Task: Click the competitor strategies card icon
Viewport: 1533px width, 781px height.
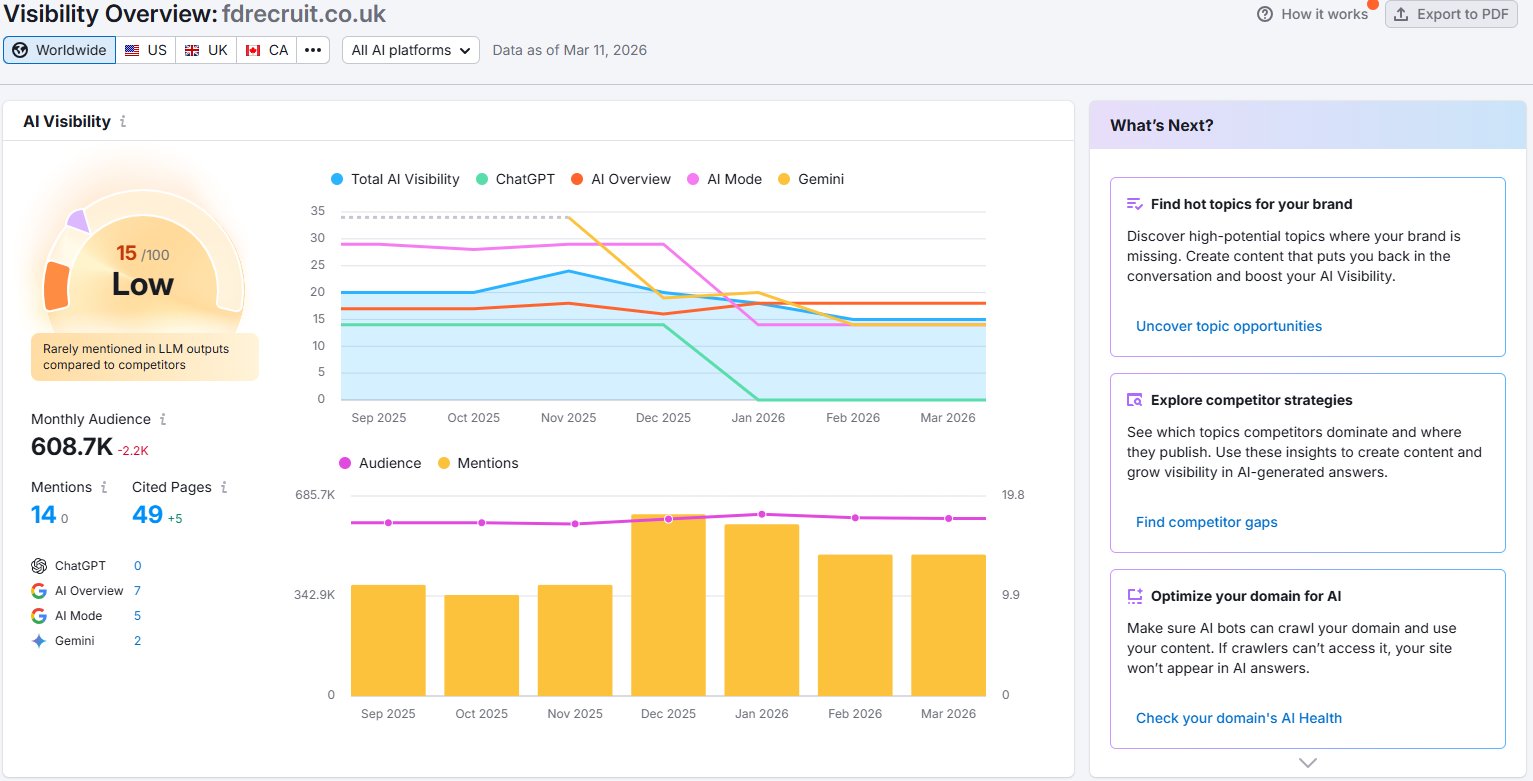Action: click(1135, 400)
